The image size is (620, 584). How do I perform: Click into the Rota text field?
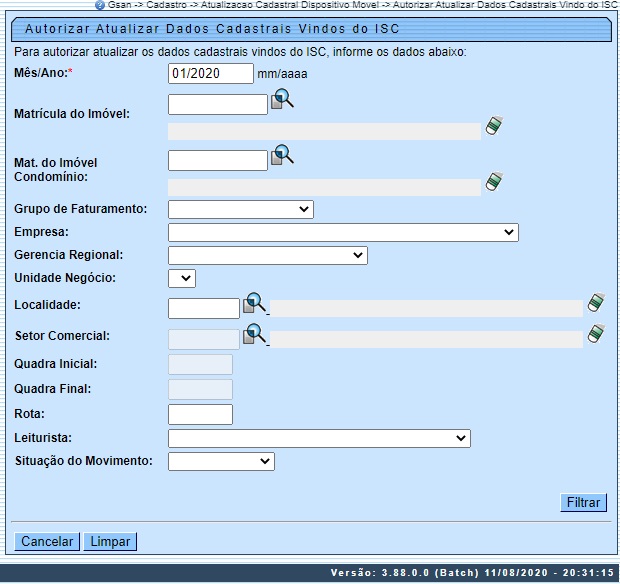(200, 414)
